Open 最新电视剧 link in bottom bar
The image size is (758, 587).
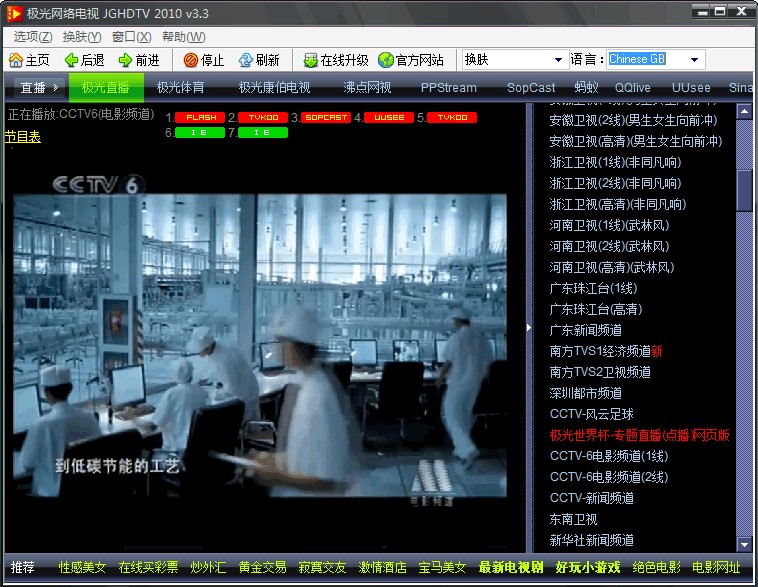pyautogui.click(x=511, y=568)
